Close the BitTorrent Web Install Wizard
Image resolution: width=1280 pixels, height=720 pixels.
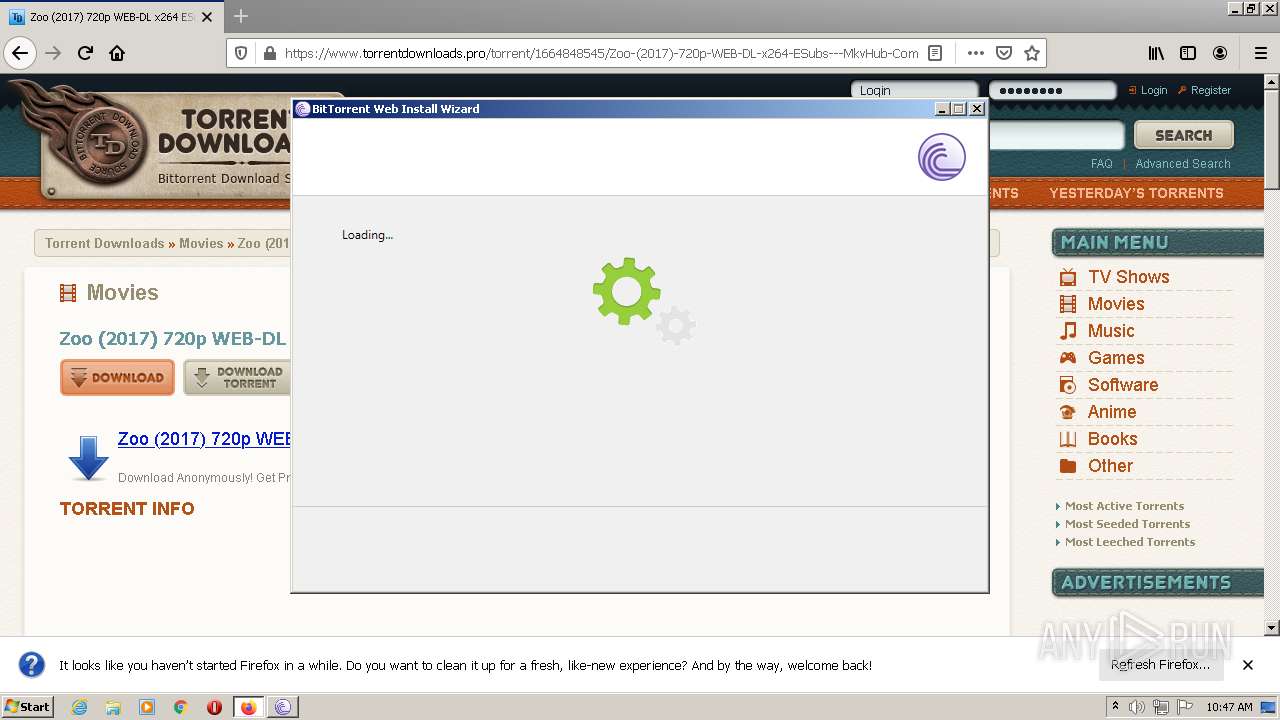click(x=977, y=109)
